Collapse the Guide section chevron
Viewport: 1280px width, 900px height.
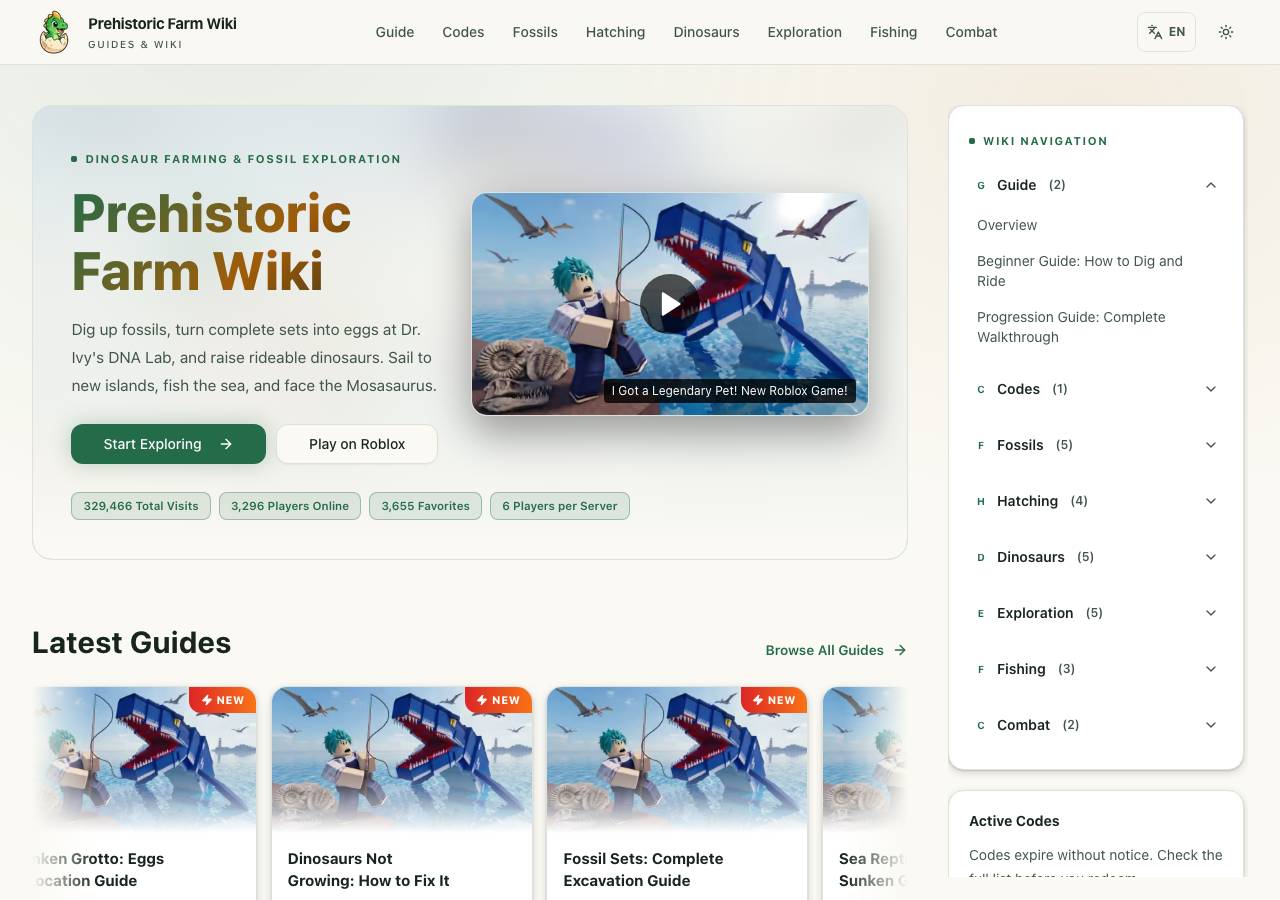click(x=1211, y=185)
